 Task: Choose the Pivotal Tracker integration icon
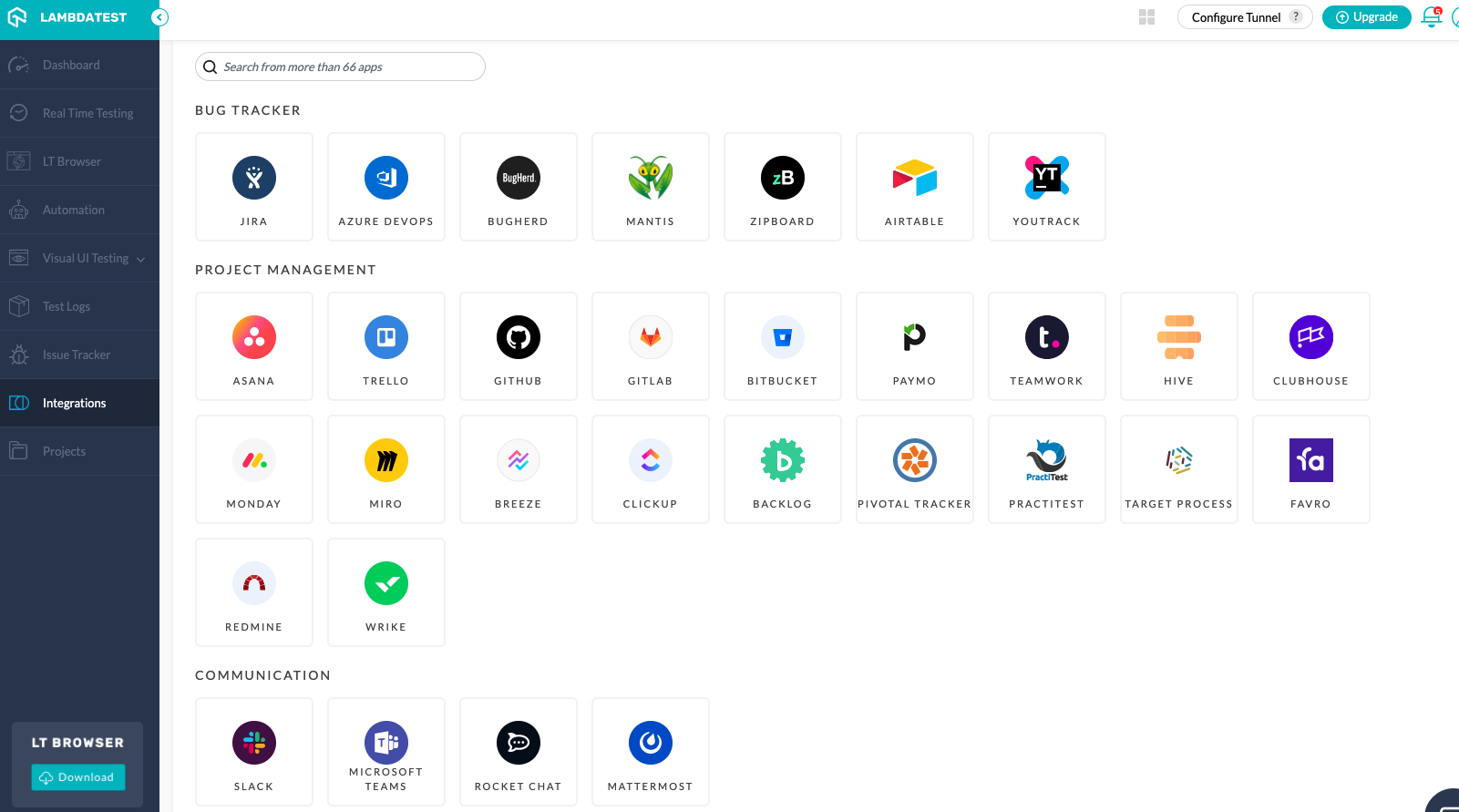click(x=915, y=460)
